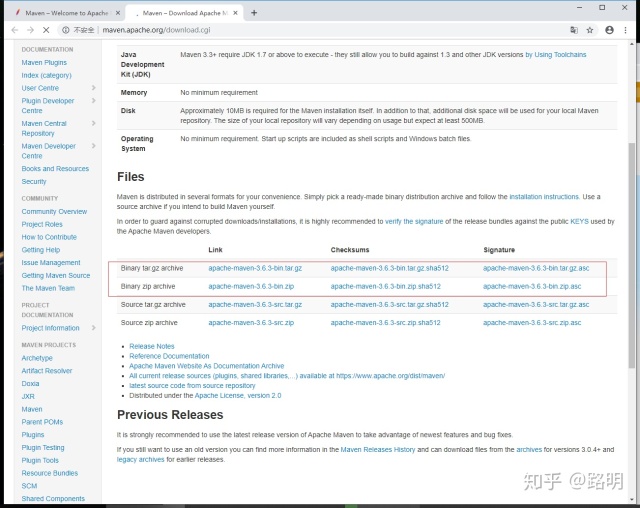640x508 pixels.
Task: Open Apache Maven Website As Documentation Archive
Action: click(207, 366)
